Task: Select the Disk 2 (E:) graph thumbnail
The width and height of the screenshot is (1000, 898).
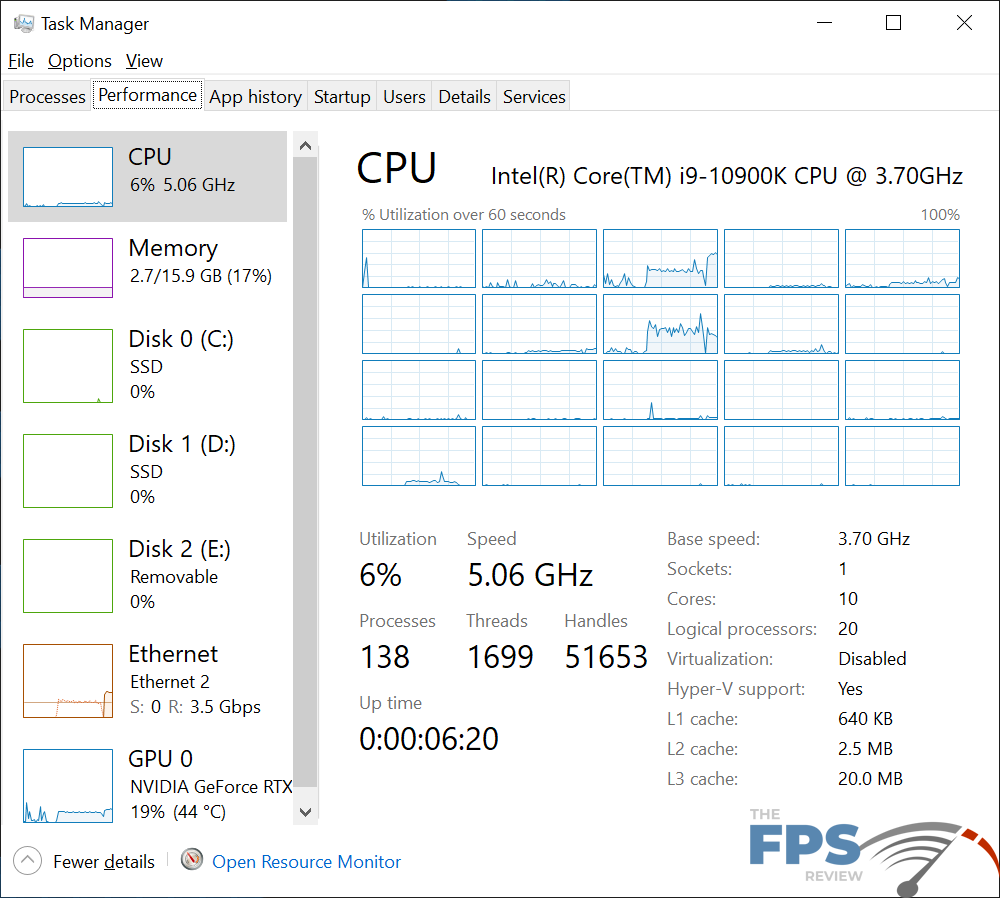Action: coord(68,576)
